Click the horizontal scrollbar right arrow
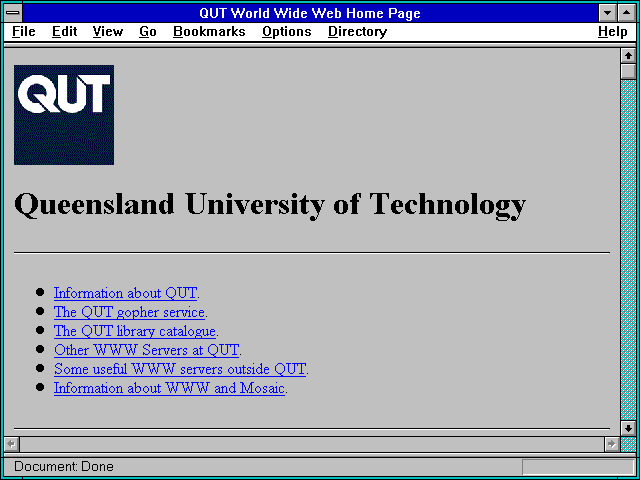 611,444
